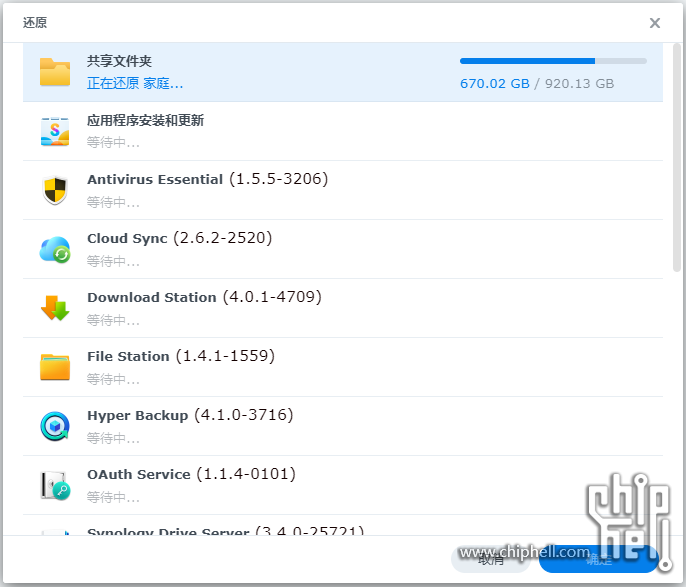Click 等待中 status under Antivirus Essential
Image resolution: width=686 pixels, height=587 pixels.
(x=113, y=202)
